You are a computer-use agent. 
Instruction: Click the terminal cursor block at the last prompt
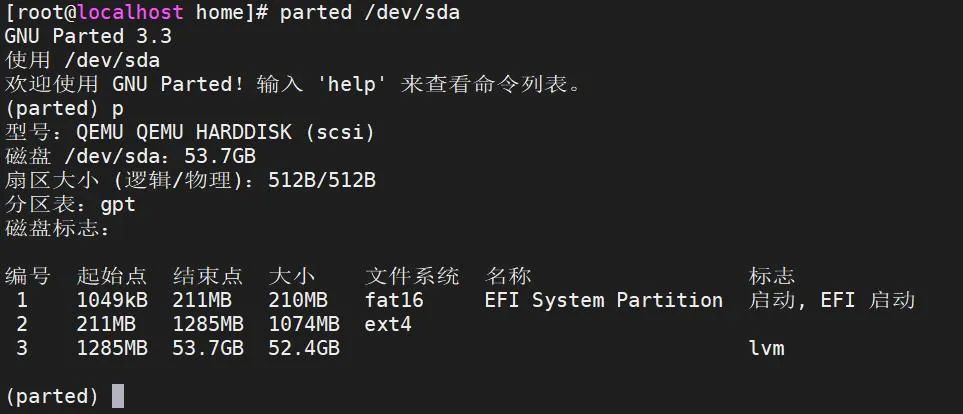118,397
